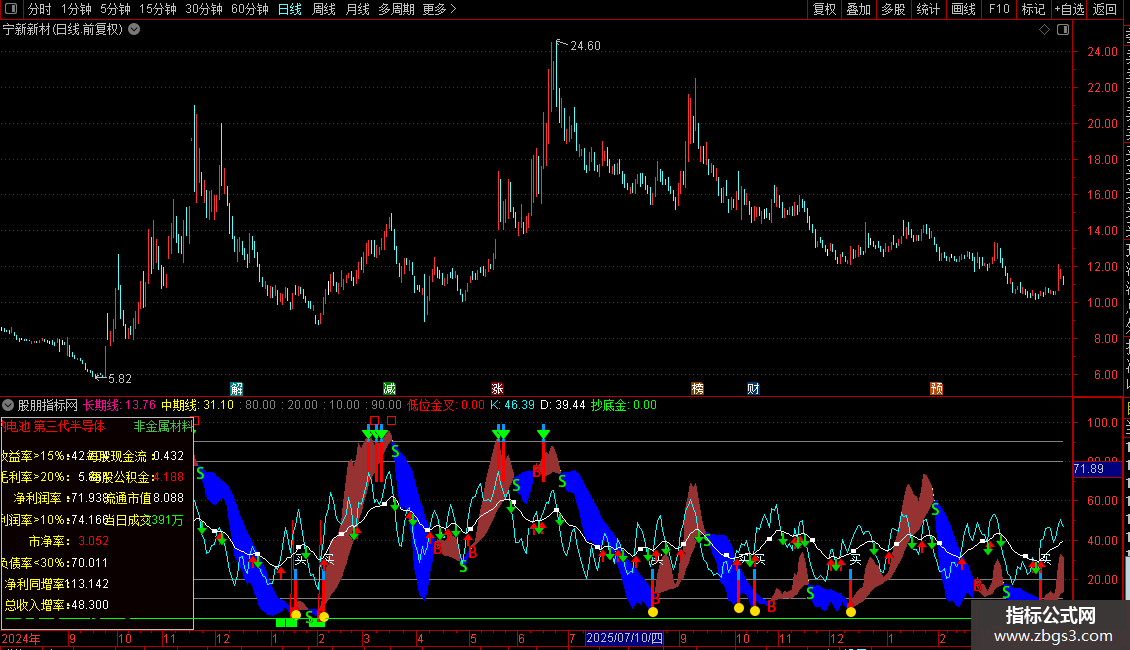1130x650 pixels.
Task: Click the 叠加 overlay button
Action: coord(858,9)
